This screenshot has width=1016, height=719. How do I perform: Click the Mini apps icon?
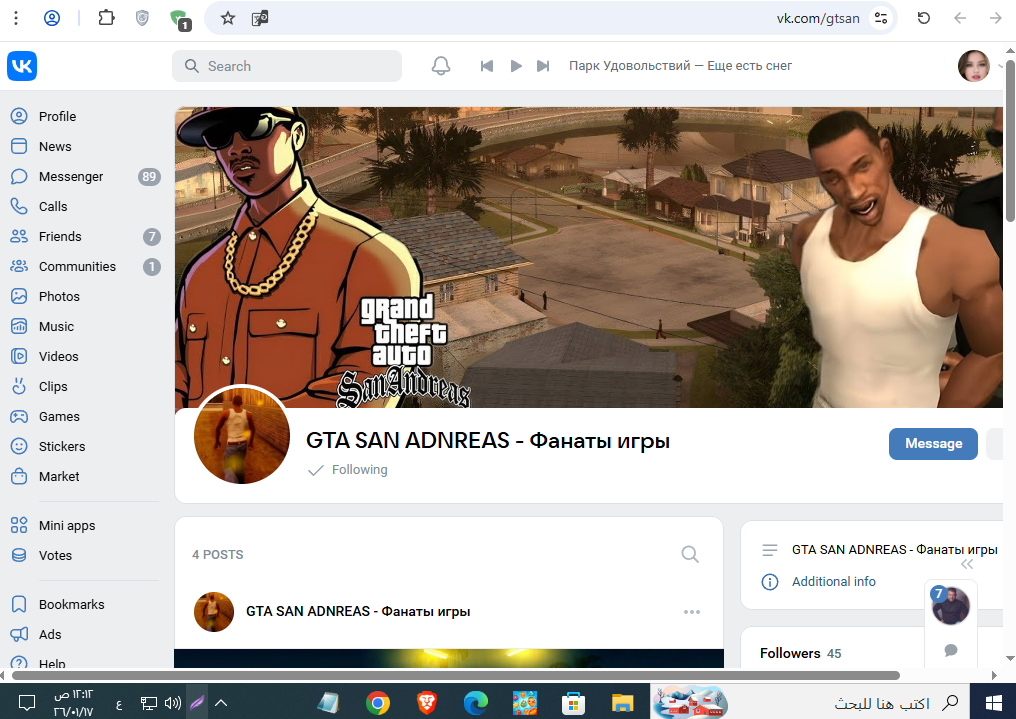click(x=19, y=525)
